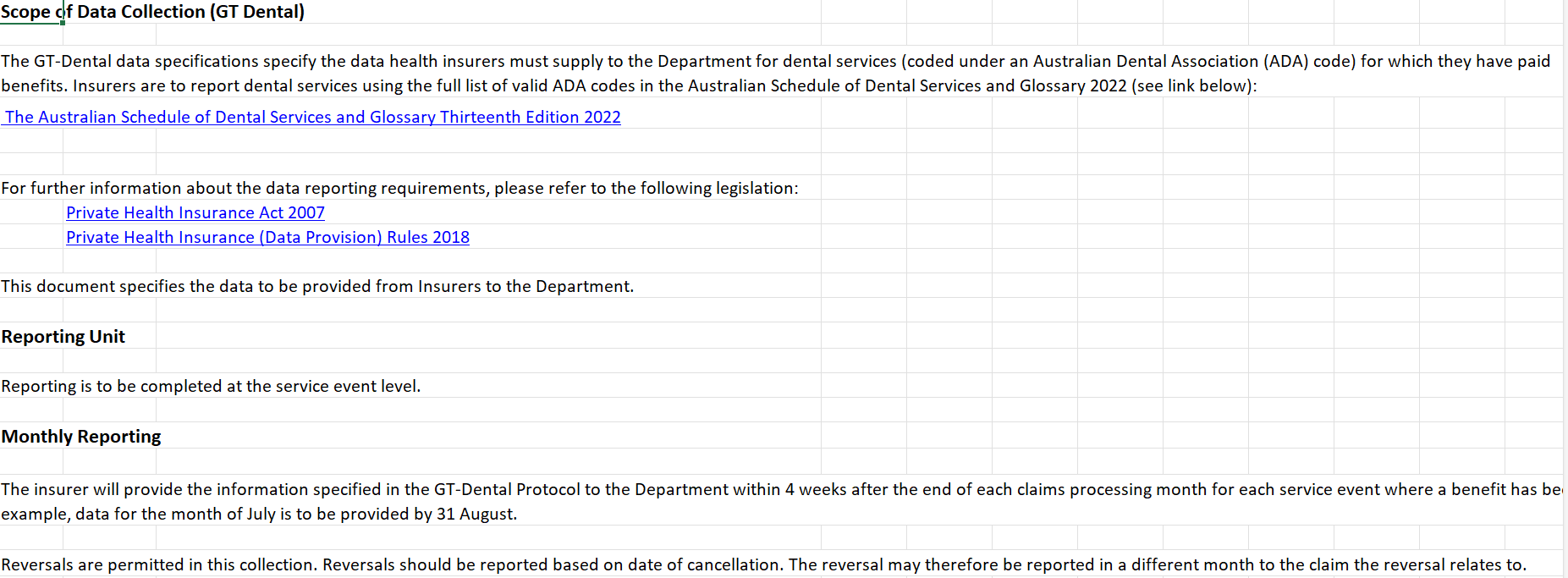Select the 'Scope of Data Collection (GT Dental)' heading

point(152,12)
